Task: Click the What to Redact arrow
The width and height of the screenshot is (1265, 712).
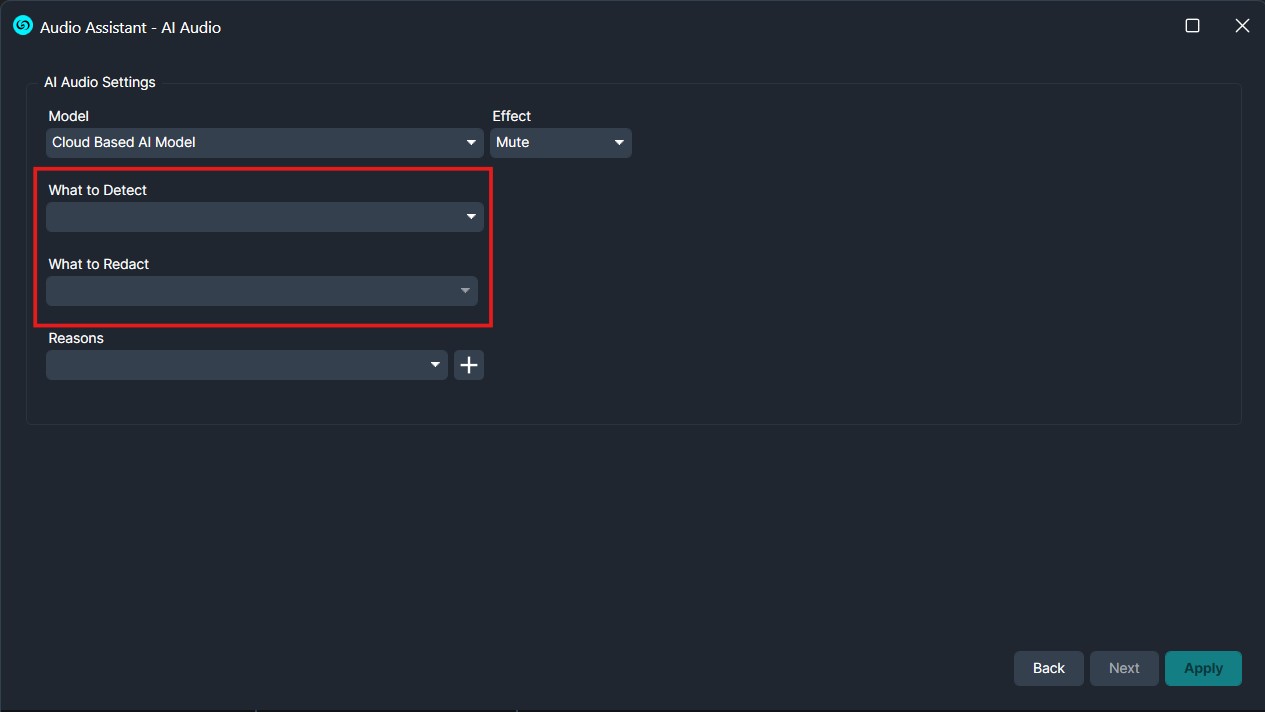Action: point(465,291)
